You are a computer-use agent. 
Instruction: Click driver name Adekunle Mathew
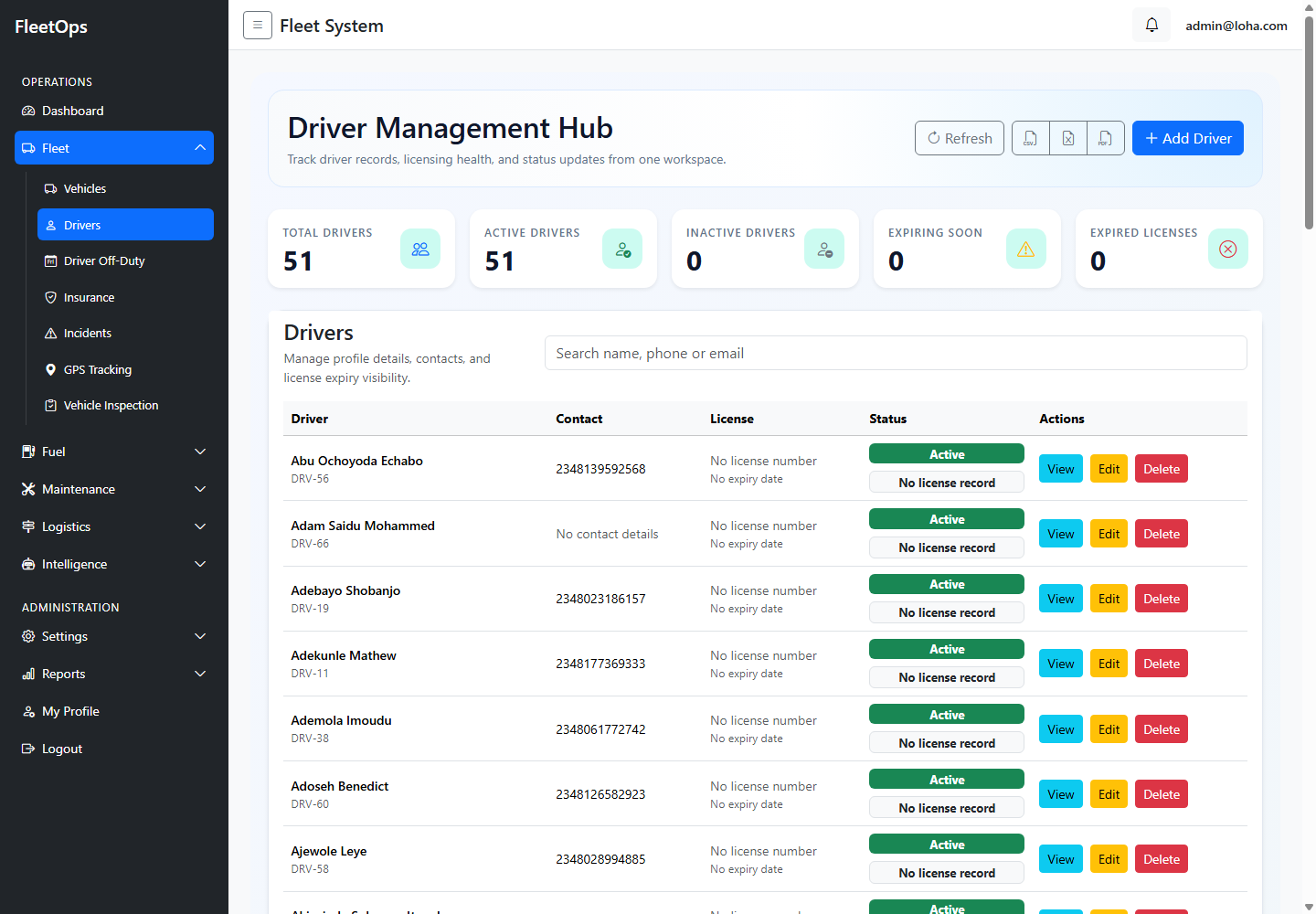tap(344, 655)
